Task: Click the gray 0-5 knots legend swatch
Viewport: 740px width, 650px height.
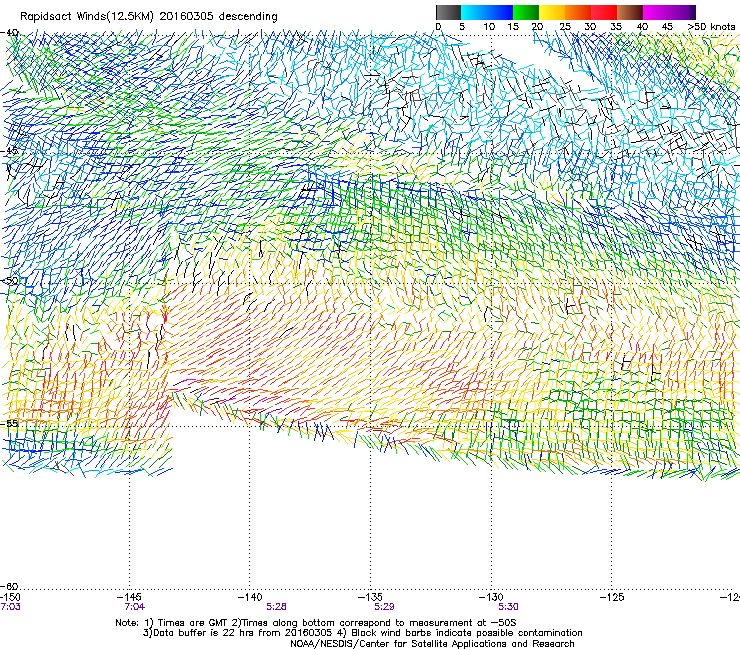Action: 448,12
